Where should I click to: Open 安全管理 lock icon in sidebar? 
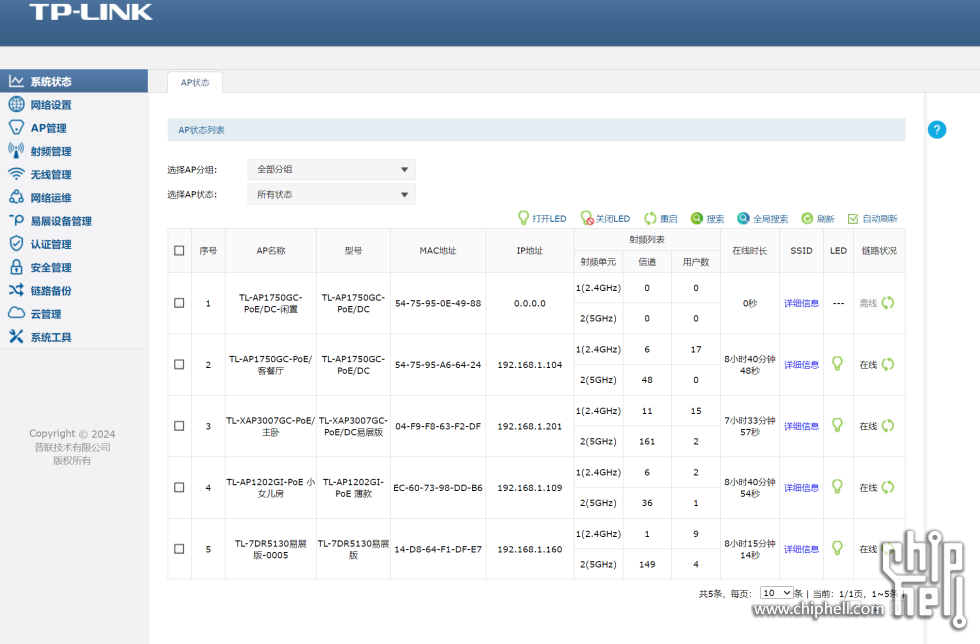tap(16, 267)
